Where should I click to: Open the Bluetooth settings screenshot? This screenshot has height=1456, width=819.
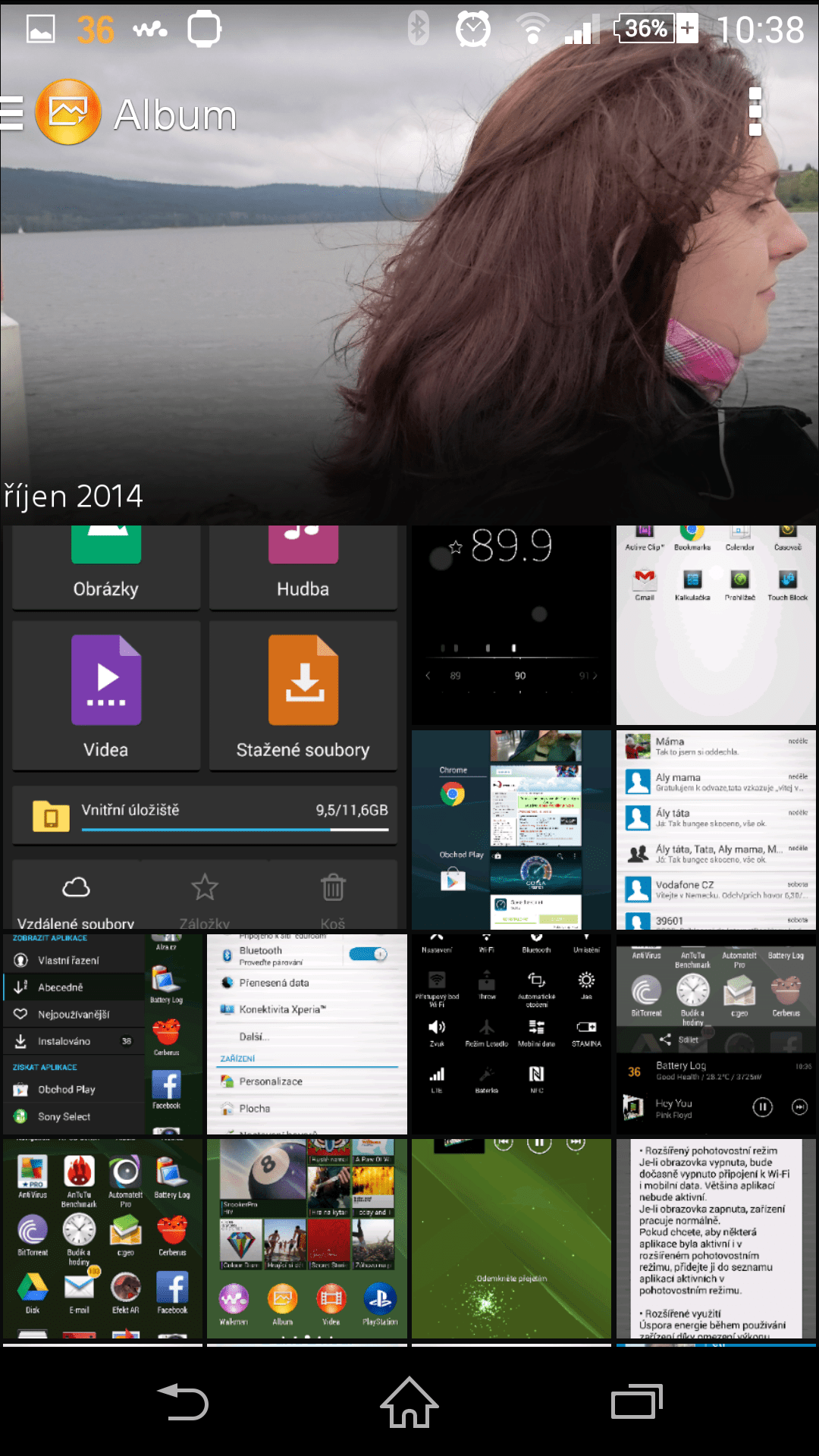pyautogui.click(x=307, y=1034)
